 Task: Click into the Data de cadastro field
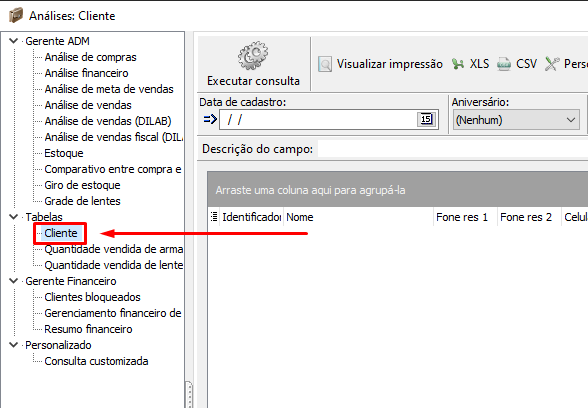coord(319,120)
